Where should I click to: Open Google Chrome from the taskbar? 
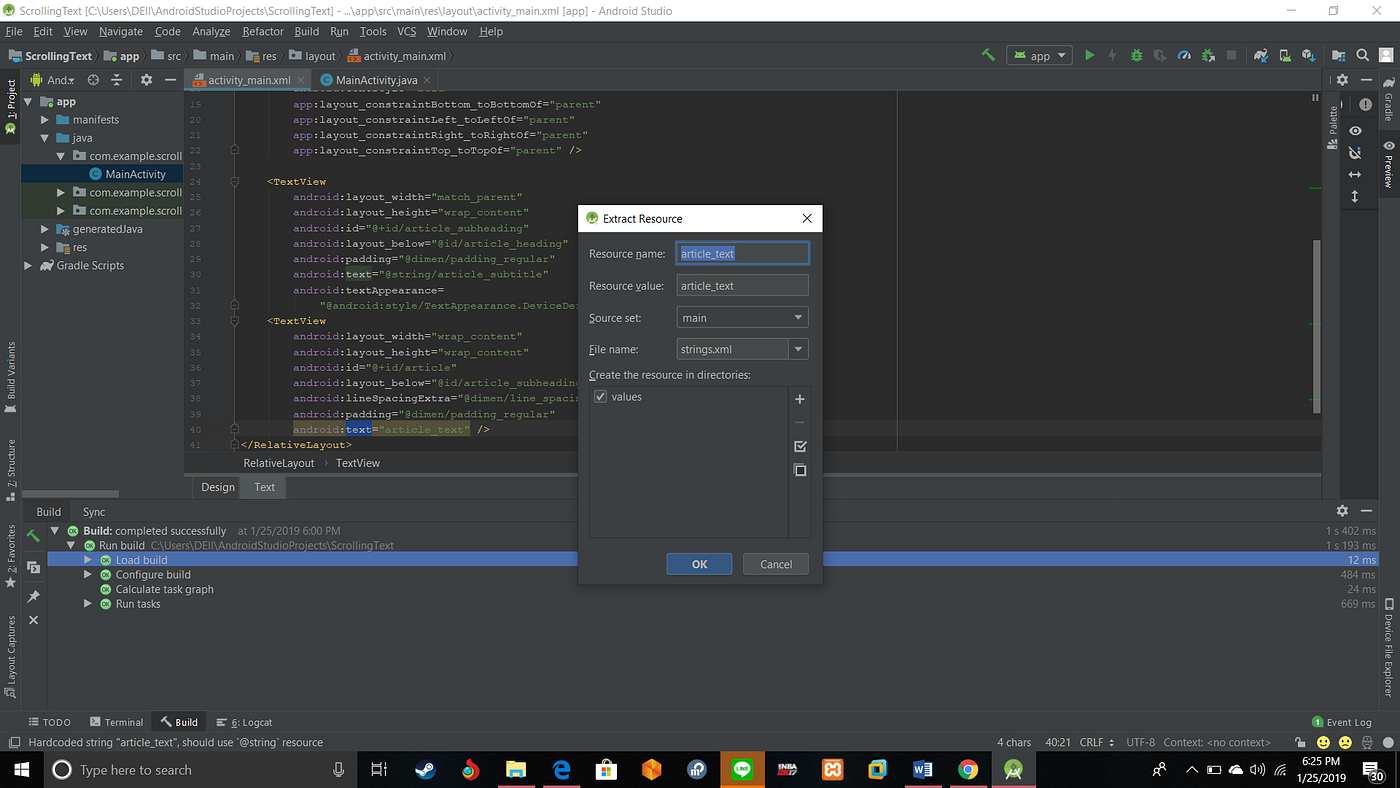pyautogui.click(x=969, y=769)
